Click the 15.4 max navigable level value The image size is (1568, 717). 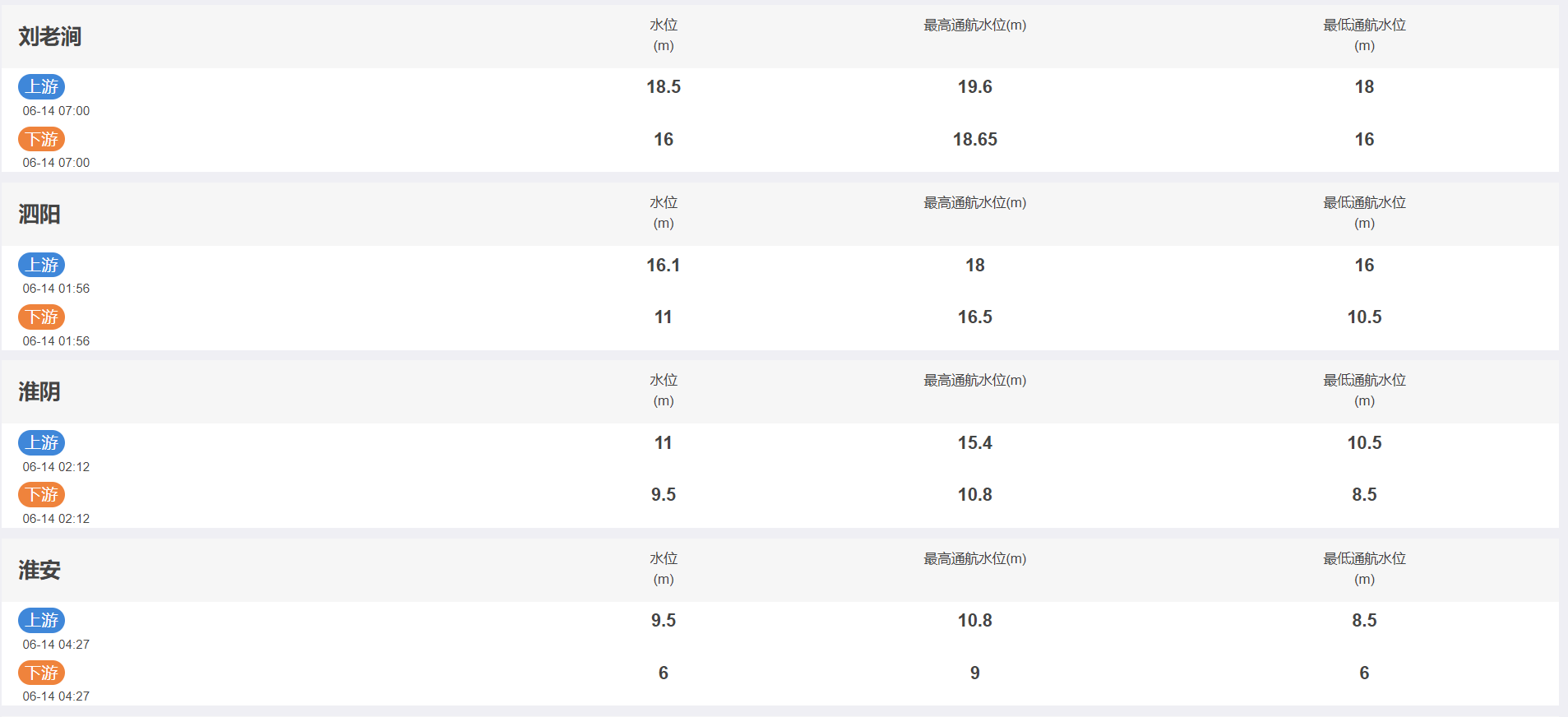pos(975,442)
